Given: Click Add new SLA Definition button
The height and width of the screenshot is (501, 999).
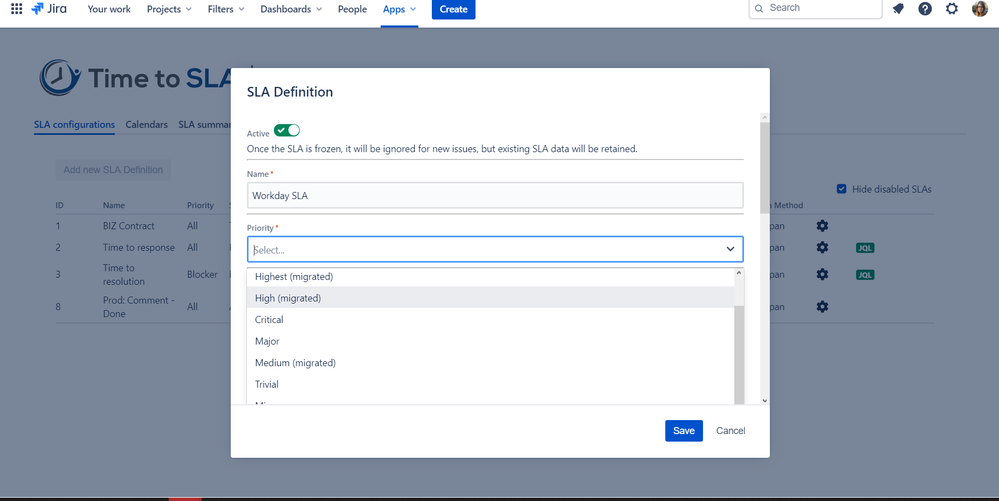Looking at the screenshot, I should pos(113,170).
